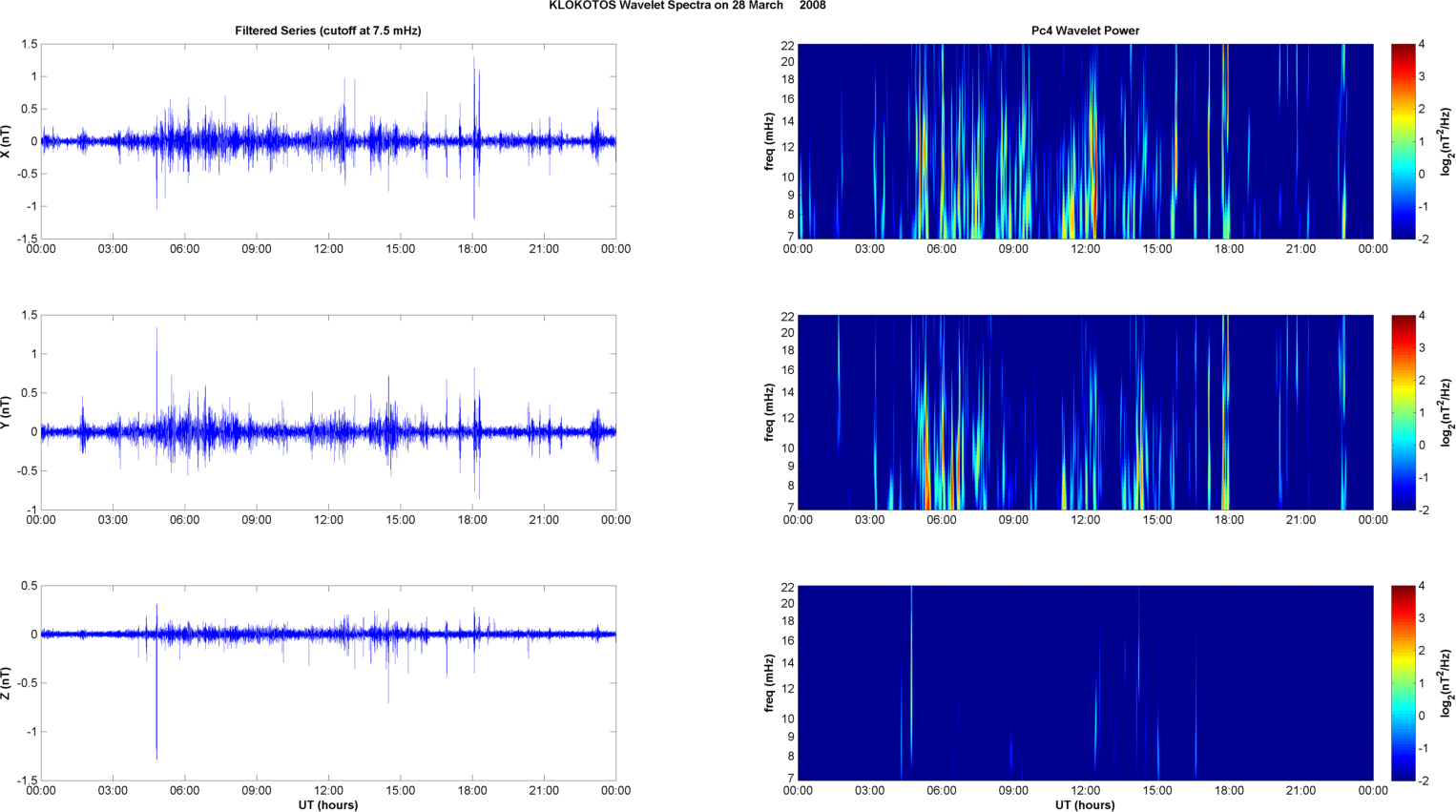Click the colorbar beside the middle spectrogram
The width and height of the screenshot is (1456, 812).
tap(1403, 412)
